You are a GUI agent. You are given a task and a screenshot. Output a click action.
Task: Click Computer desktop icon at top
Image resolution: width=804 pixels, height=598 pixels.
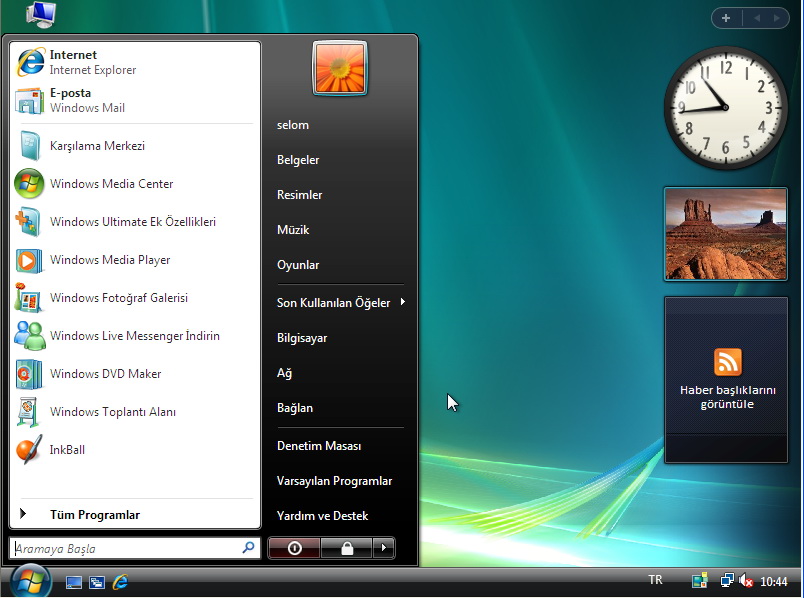pos(41,14)
